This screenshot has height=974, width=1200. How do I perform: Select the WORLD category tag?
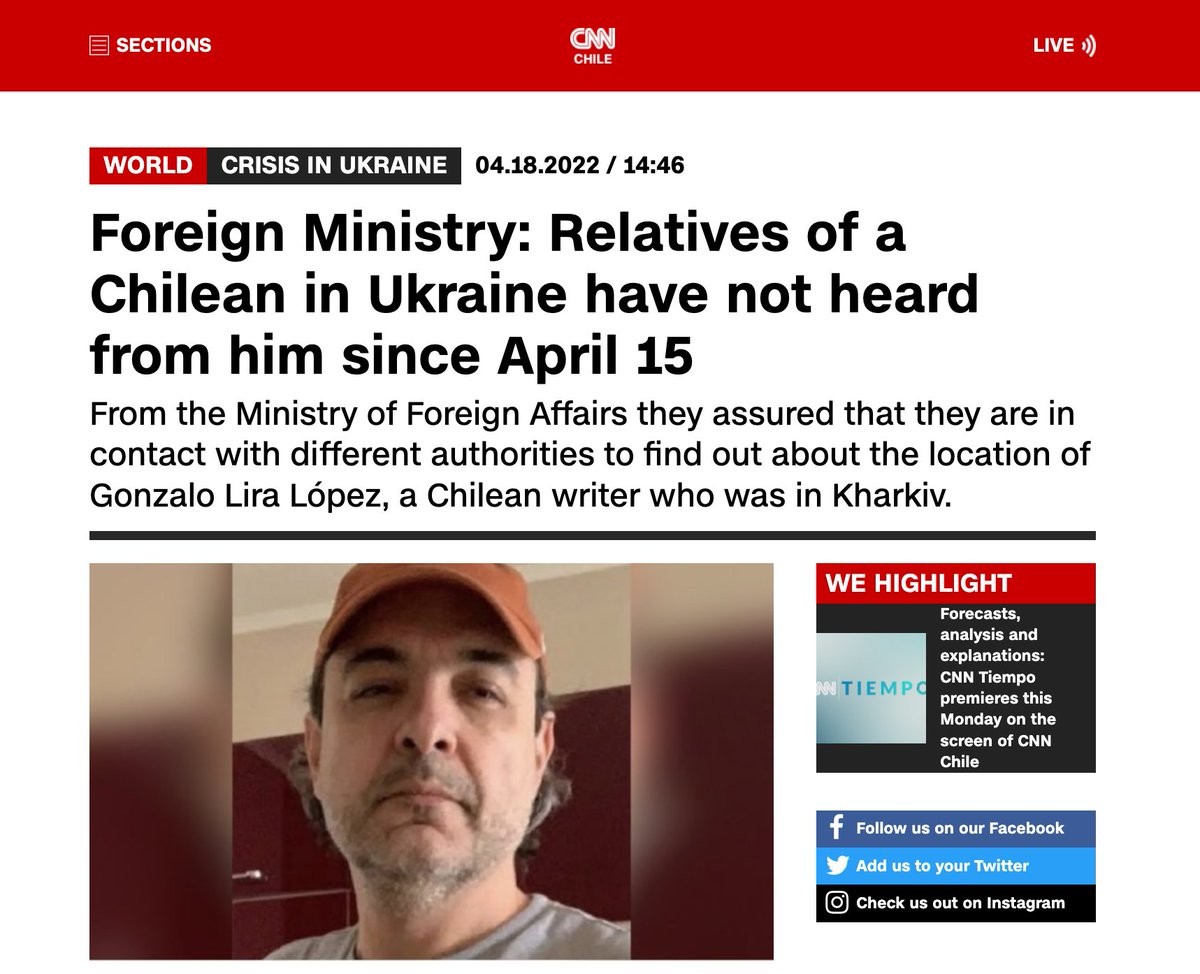pos(148,165)
